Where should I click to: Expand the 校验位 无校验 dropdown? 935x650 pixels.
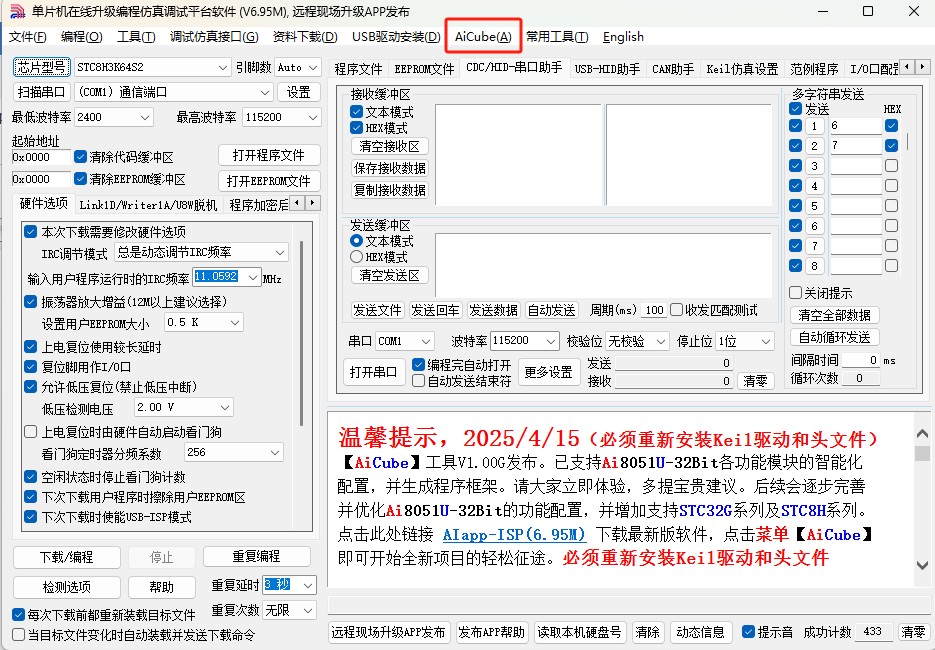click(660, 341)
